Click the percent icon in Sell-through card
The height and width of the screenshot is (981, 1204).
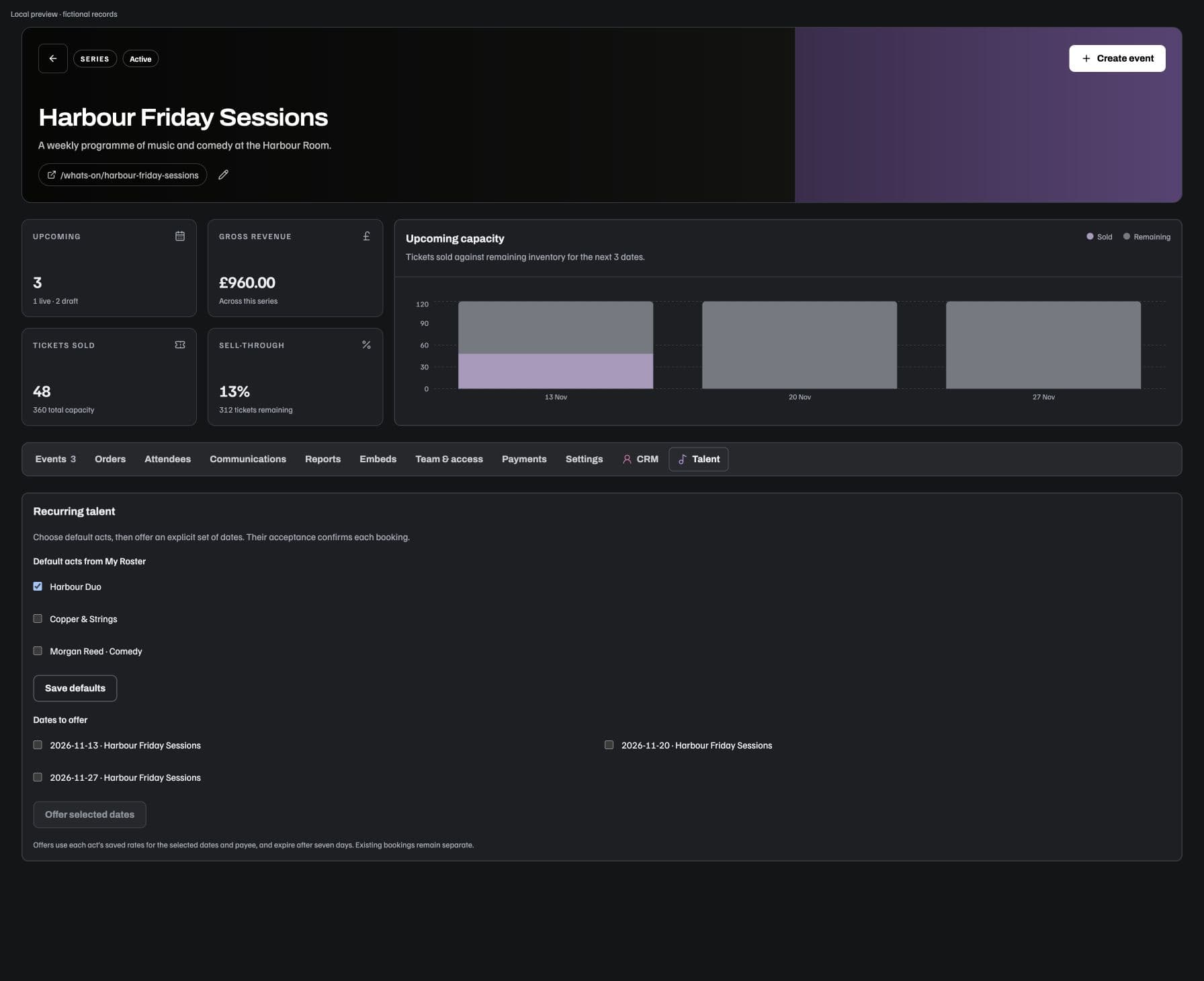366,345
